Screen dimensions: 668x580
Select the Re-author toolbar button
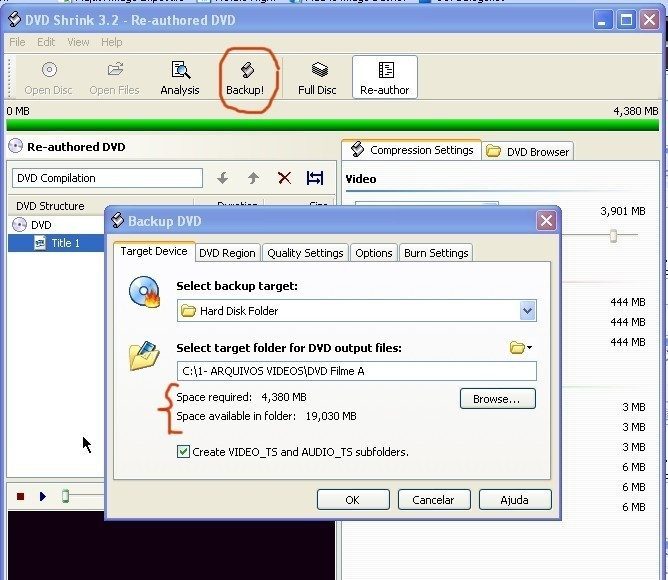coord(385,77)
